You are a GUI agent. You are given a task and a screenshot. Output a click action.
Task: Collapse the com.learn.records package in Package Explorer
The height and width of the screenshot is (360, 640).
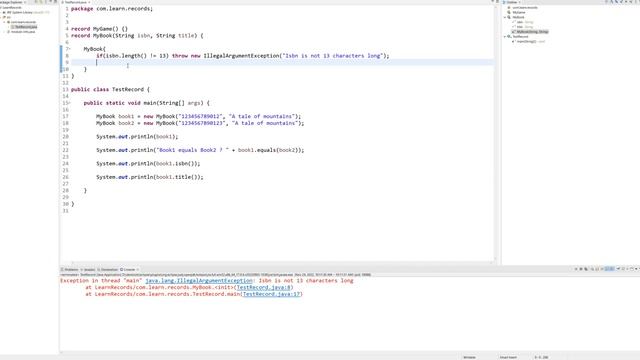4,22
